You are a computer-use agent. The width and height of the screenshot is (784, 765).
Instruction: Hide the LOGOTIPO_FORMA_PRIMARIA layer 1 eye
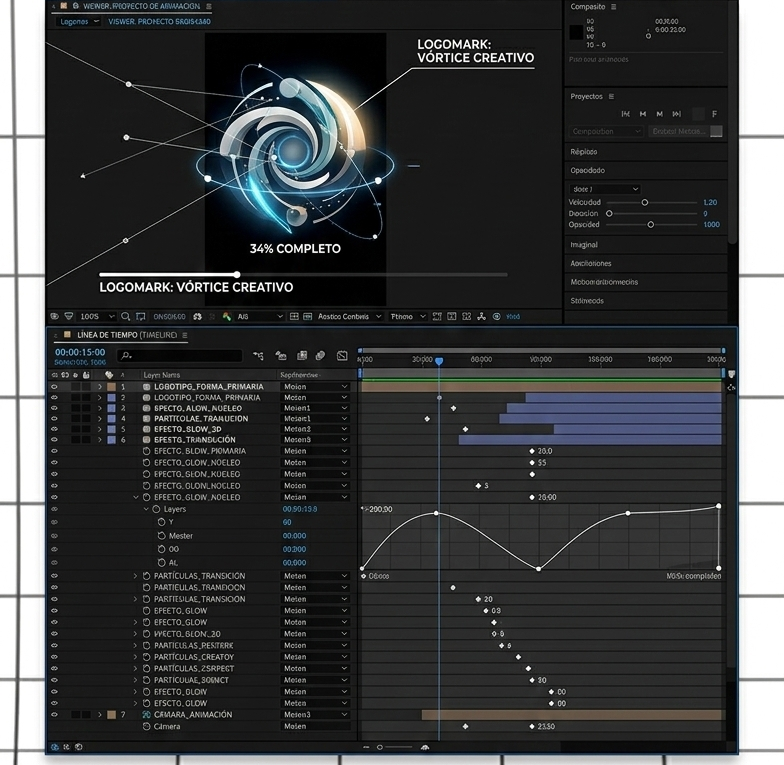[54, 387]
